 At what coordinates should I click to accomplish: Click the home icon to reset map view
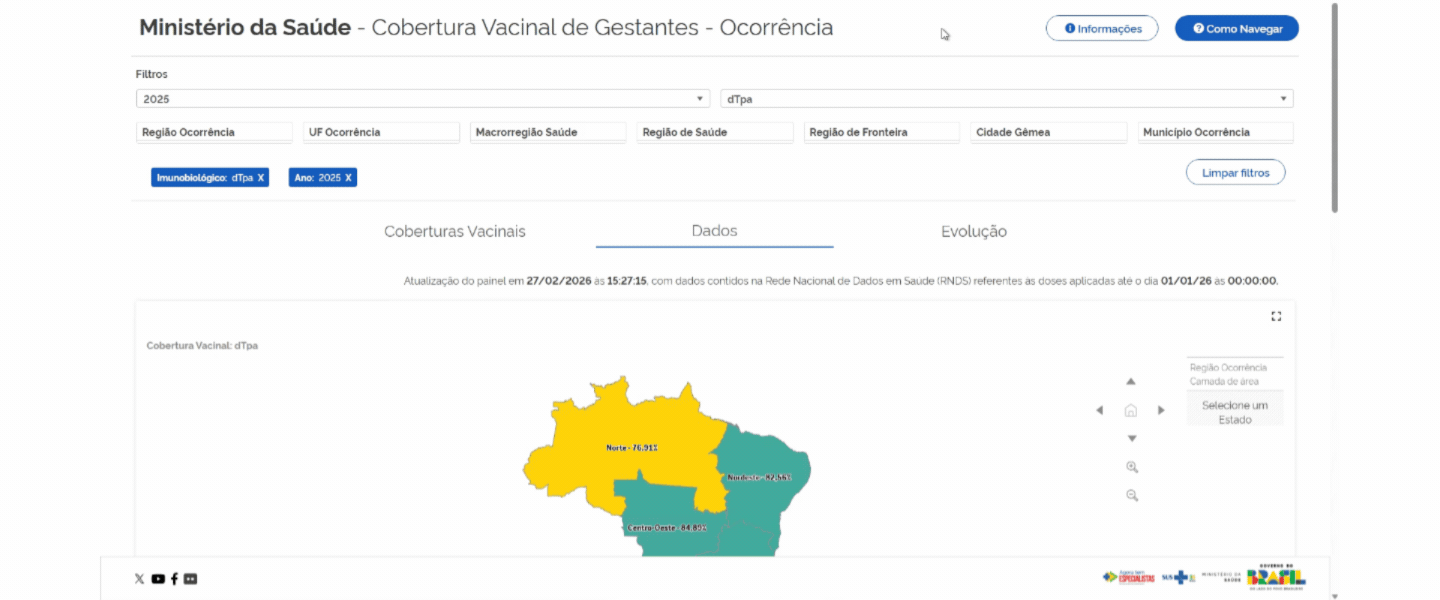point(1130,409)
